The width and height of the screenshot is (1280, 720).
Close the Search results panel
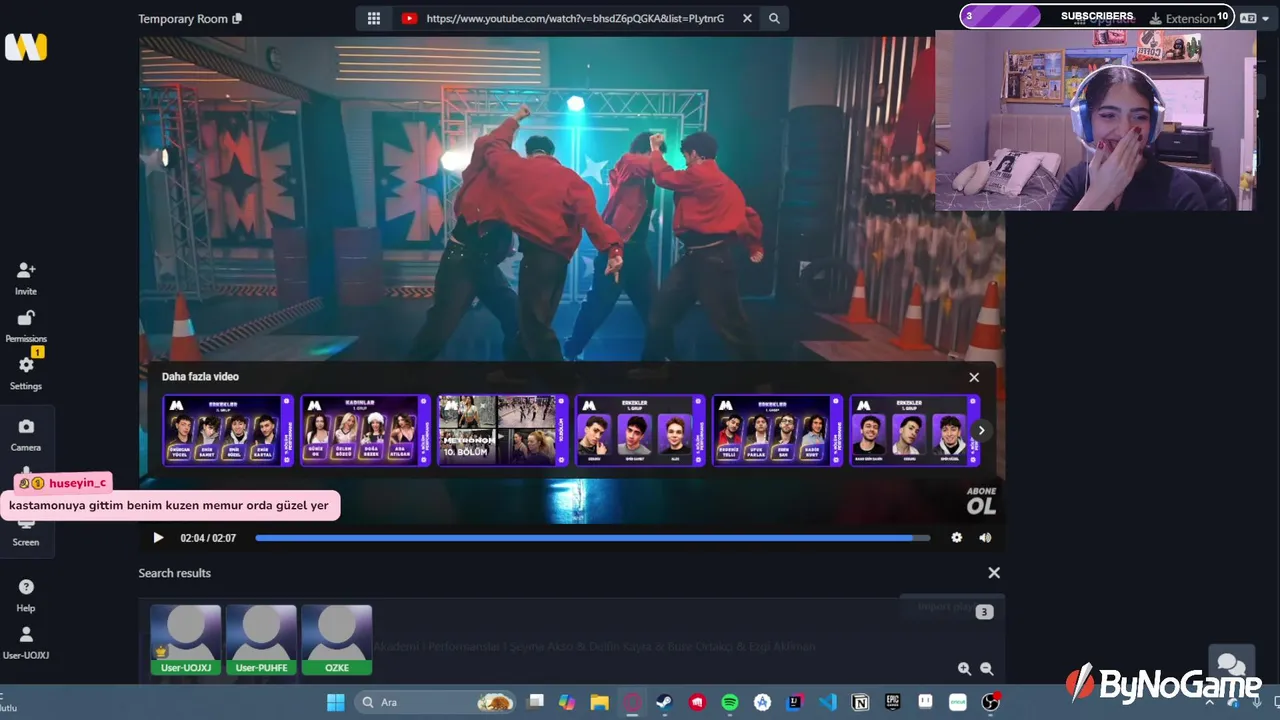coord(994,573)
